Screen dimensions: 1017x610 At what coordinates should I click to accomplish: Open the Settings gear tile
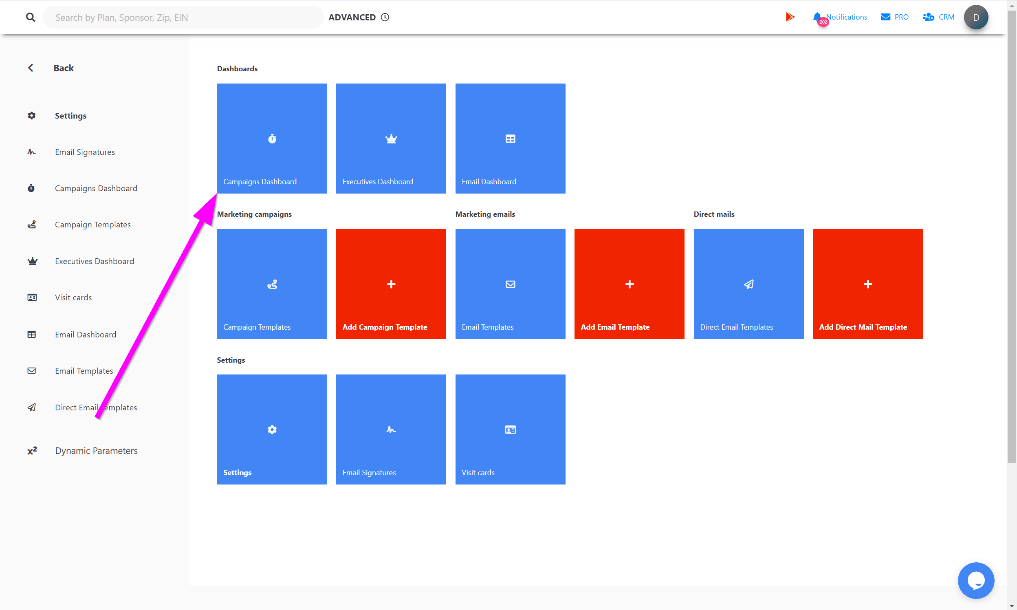[x=272, y=429]
